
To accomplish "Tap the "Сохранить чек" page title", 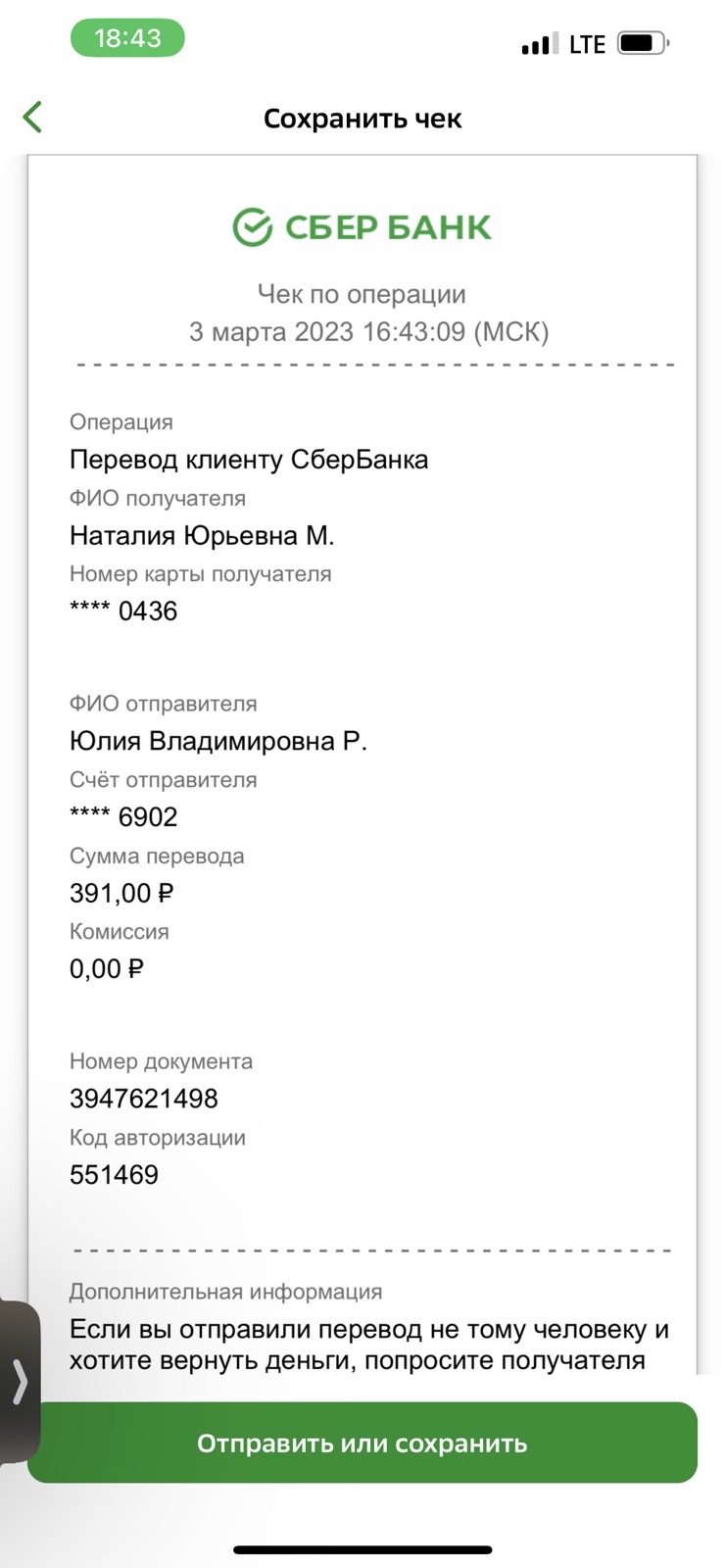I will [x=362, y=119].
